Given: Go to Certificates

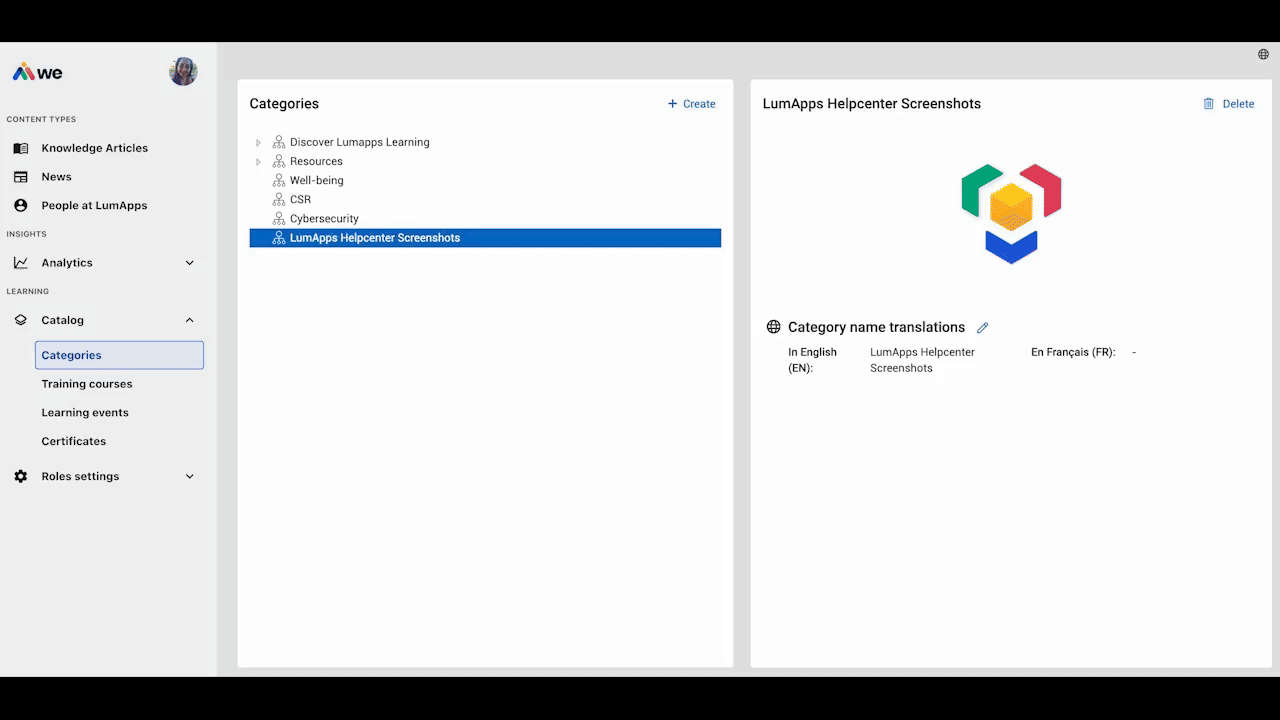Looking at the screenshot, I should click(x=74, y=441).
